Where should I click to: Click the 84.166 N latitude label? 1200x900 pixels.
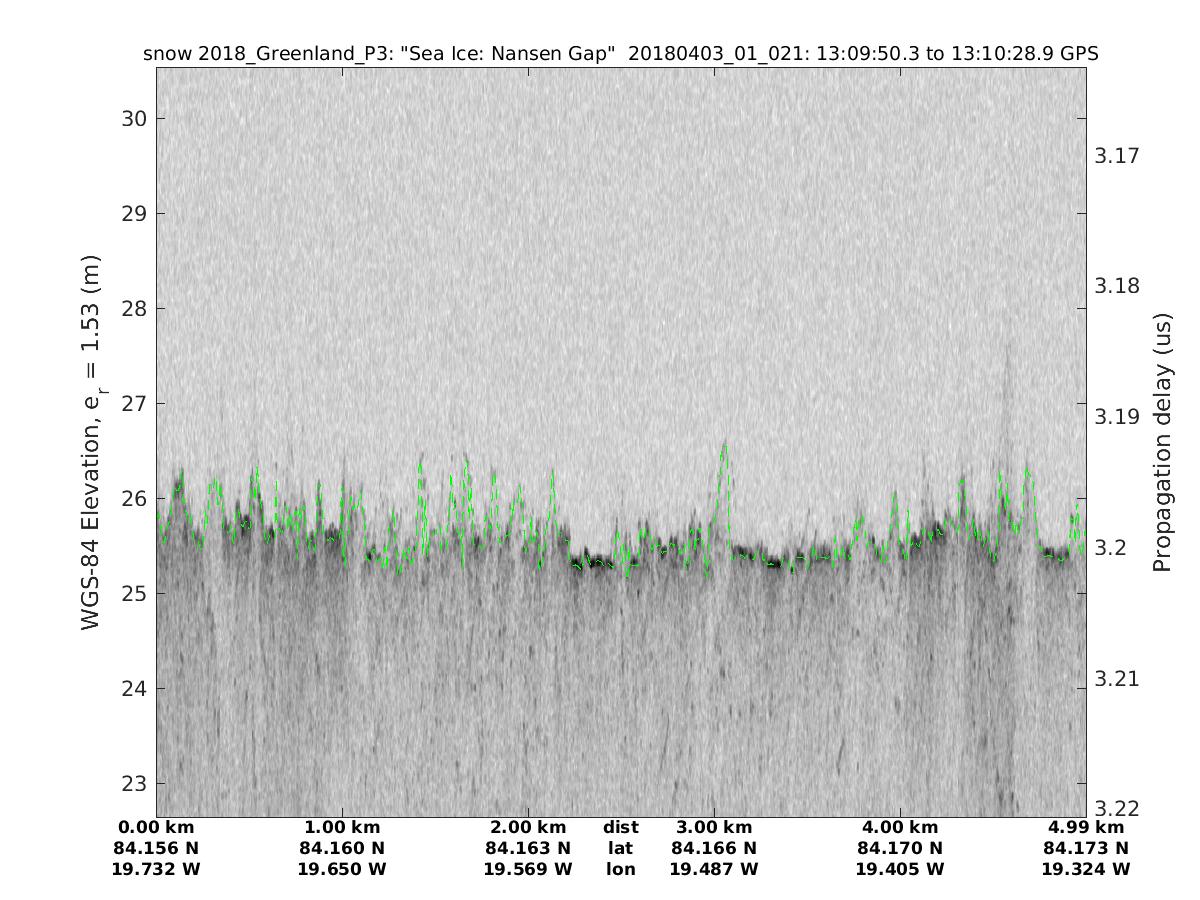tap(714, 849)
